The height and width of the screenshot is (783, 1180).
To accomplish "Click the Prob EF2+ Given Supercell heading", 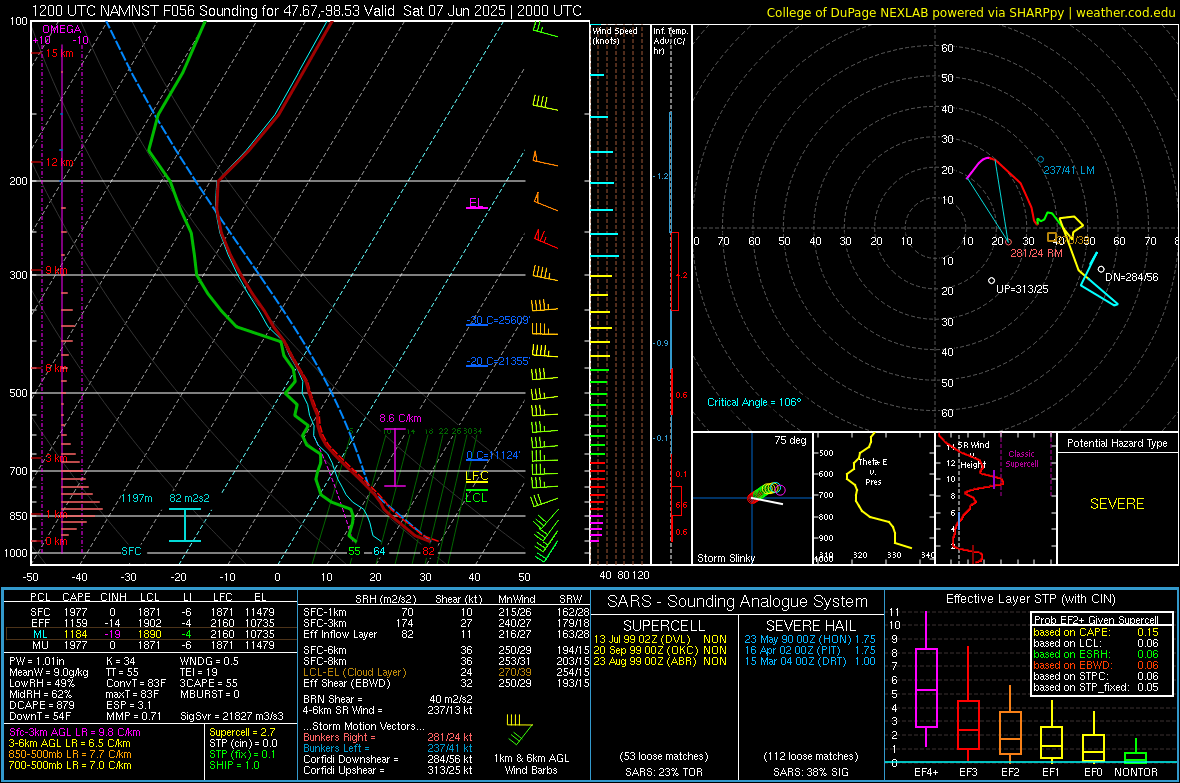I will point(1096,620).
